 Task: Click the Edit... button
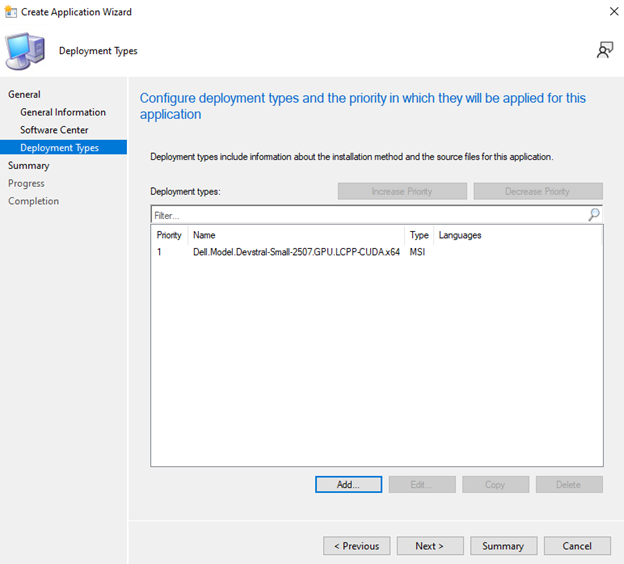[422, 484]
